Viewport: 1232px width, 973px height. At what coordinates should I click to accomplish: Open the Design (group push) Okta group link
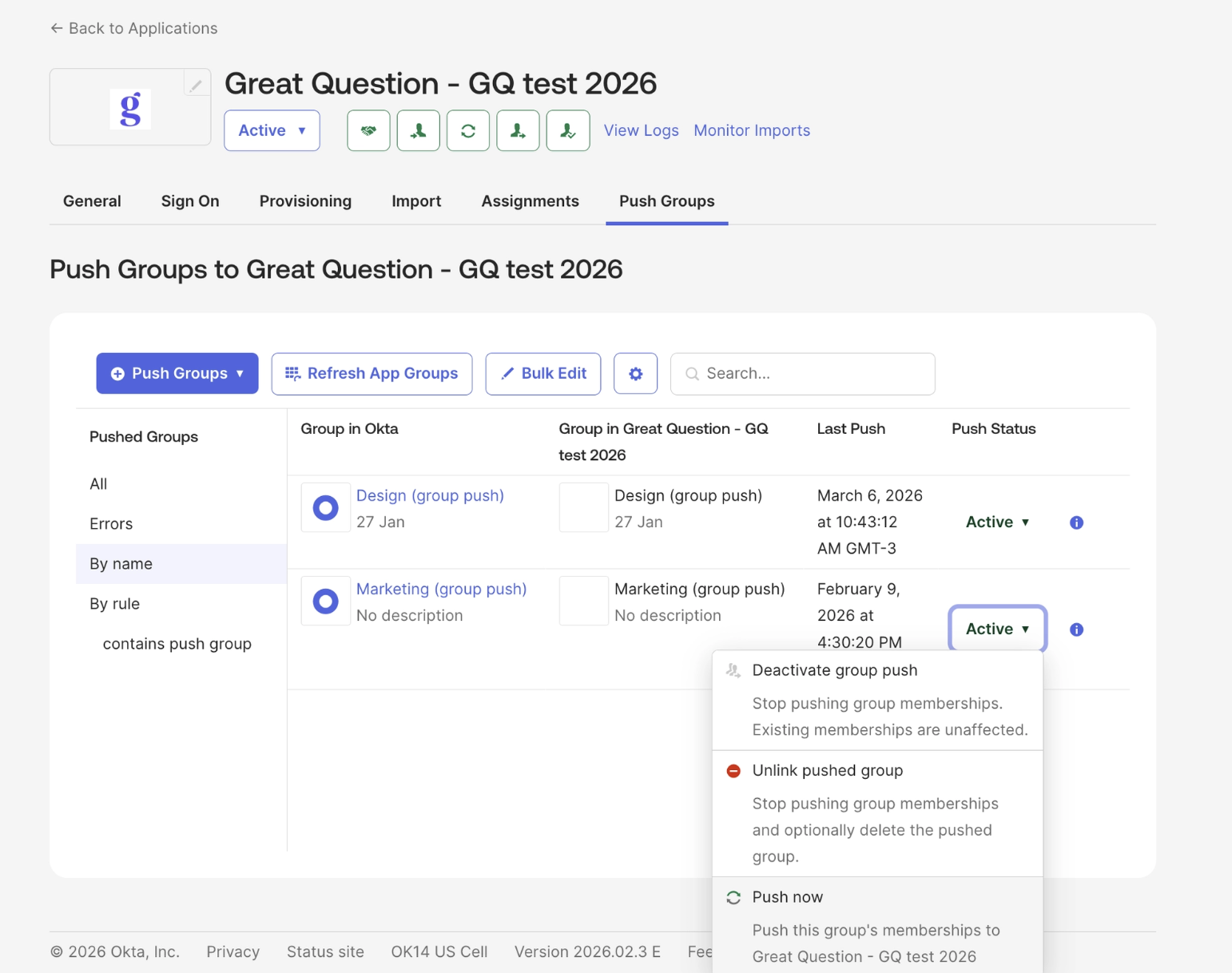click(430, 496)
